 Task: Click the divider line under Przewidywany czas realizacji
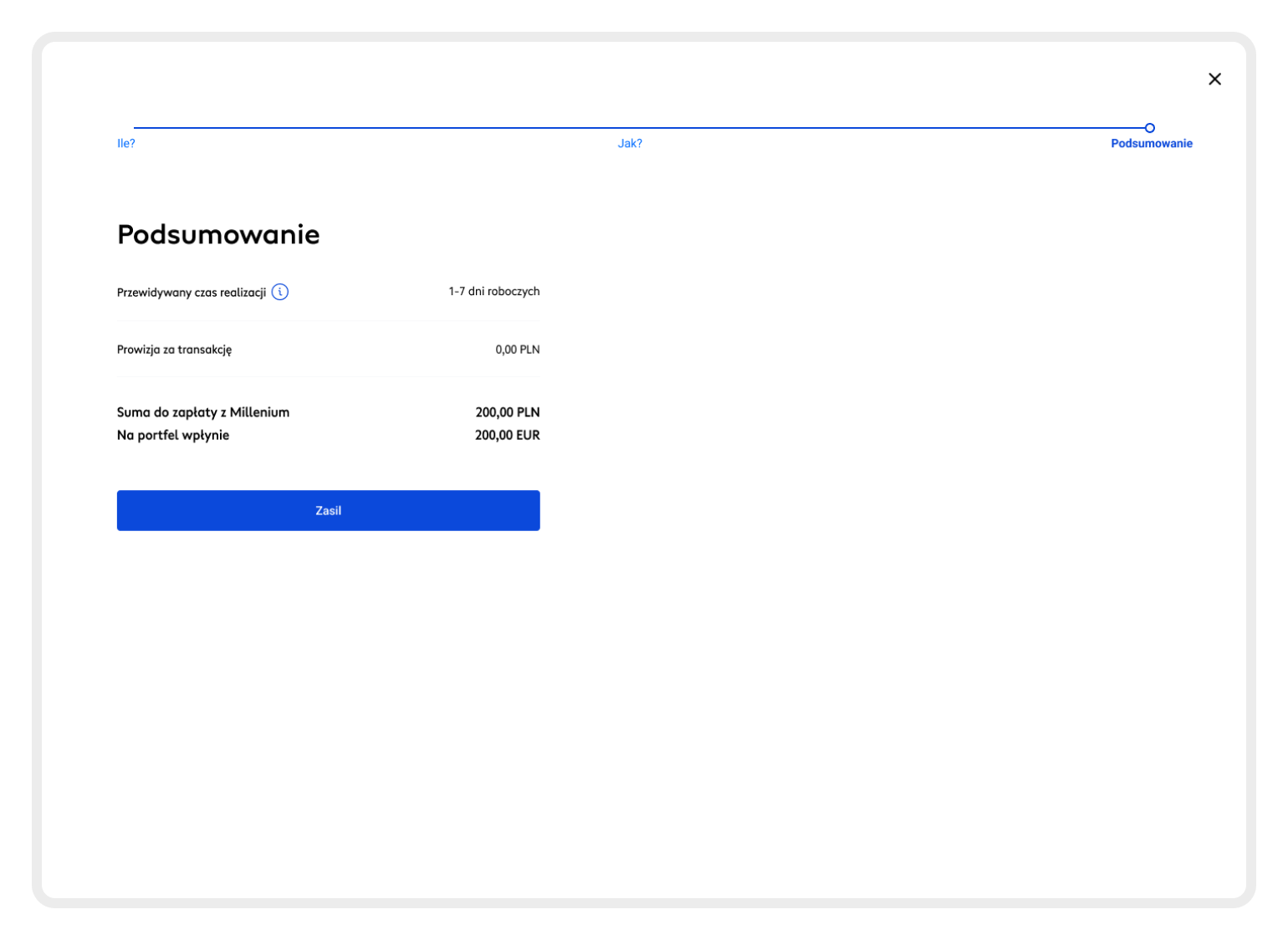328,320
